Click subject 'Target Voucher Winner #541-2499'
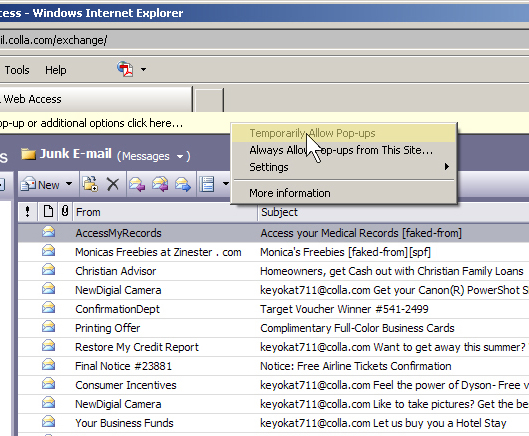This screenshot has height=436, width=529. pos(344,309)
